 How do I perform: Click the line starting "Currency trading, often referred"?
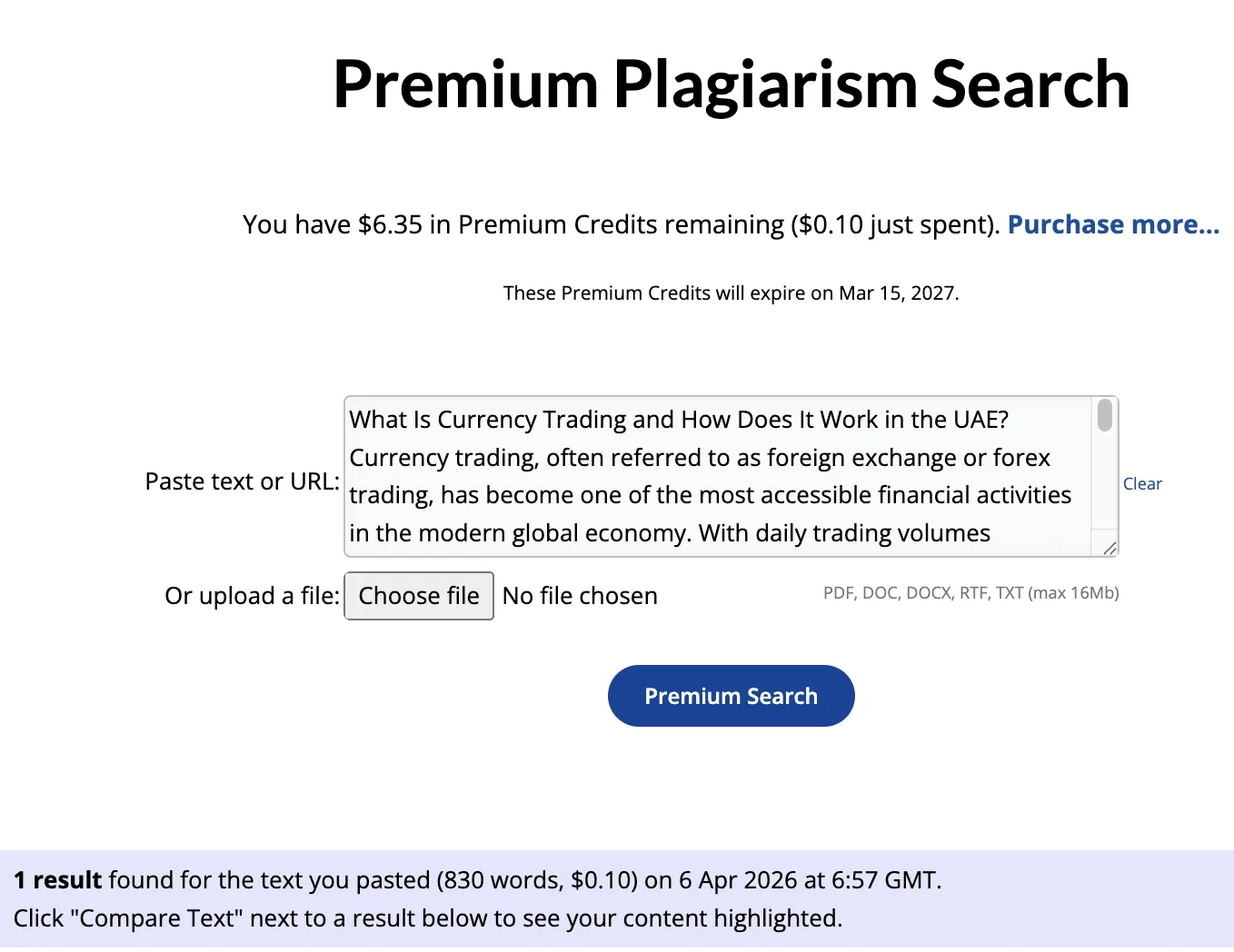[700, 458]
